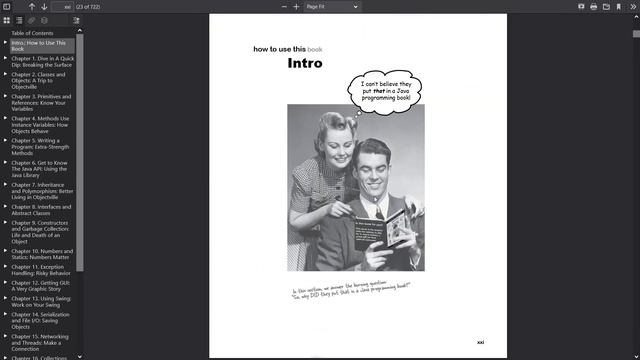
Task: Click document scrollbar down arrow
Action: coord(636,356)
